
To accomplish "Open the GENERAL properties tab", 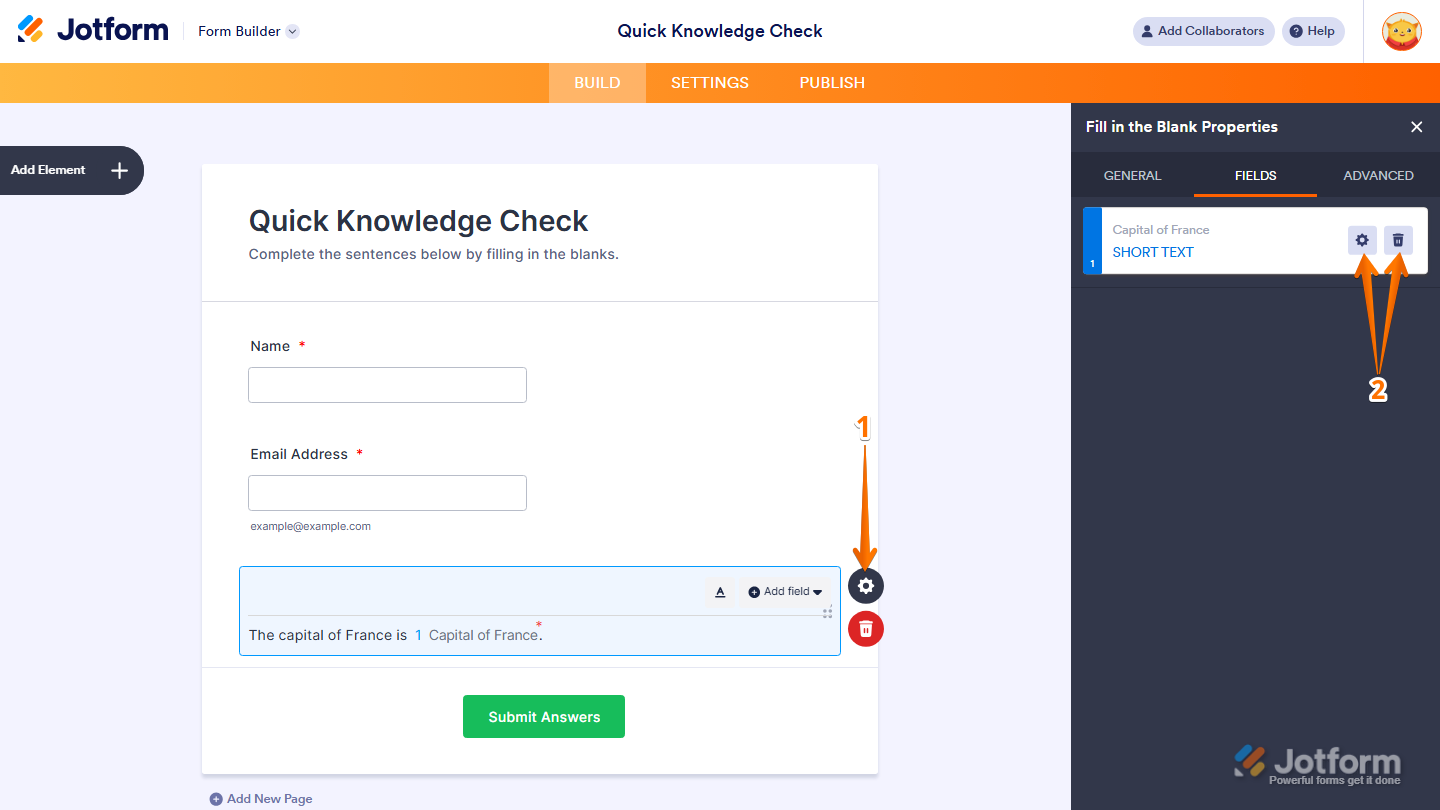I will coord(1132,175).
